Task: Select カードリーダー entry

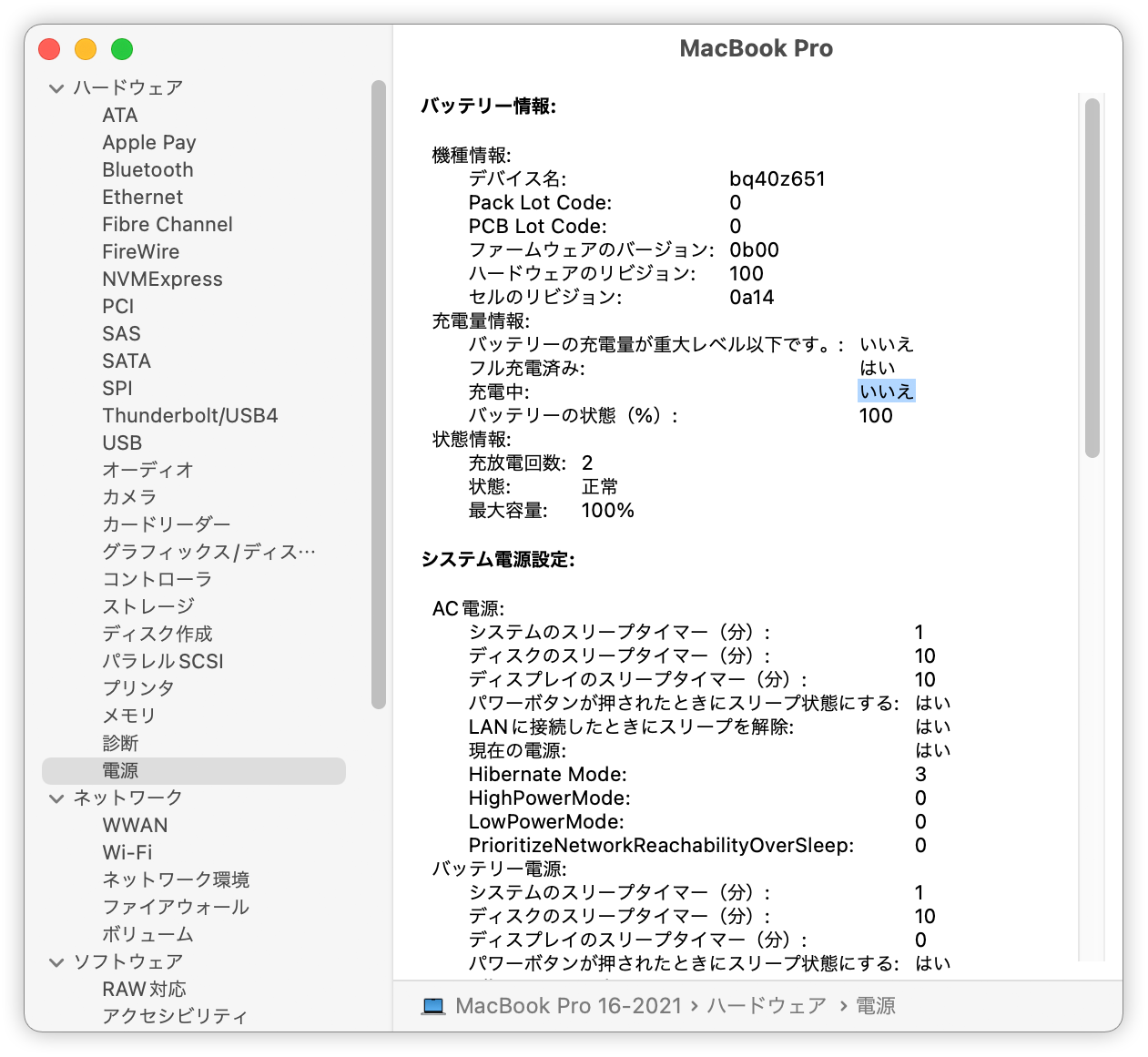Action: click(x=167, y=525)
